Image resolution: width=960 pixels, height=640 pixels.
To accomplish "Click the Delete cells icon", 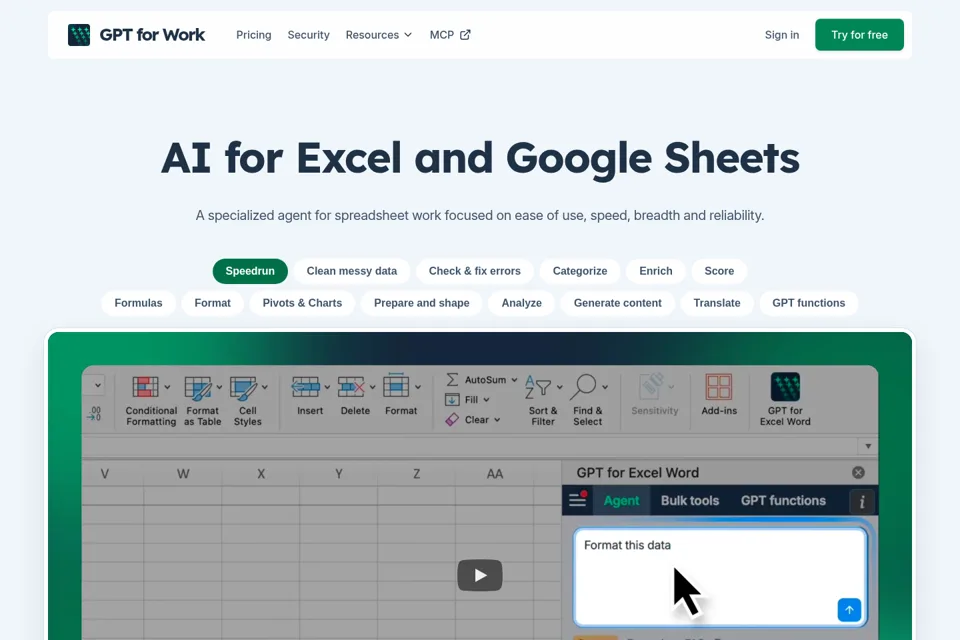I will click(351, 387).
